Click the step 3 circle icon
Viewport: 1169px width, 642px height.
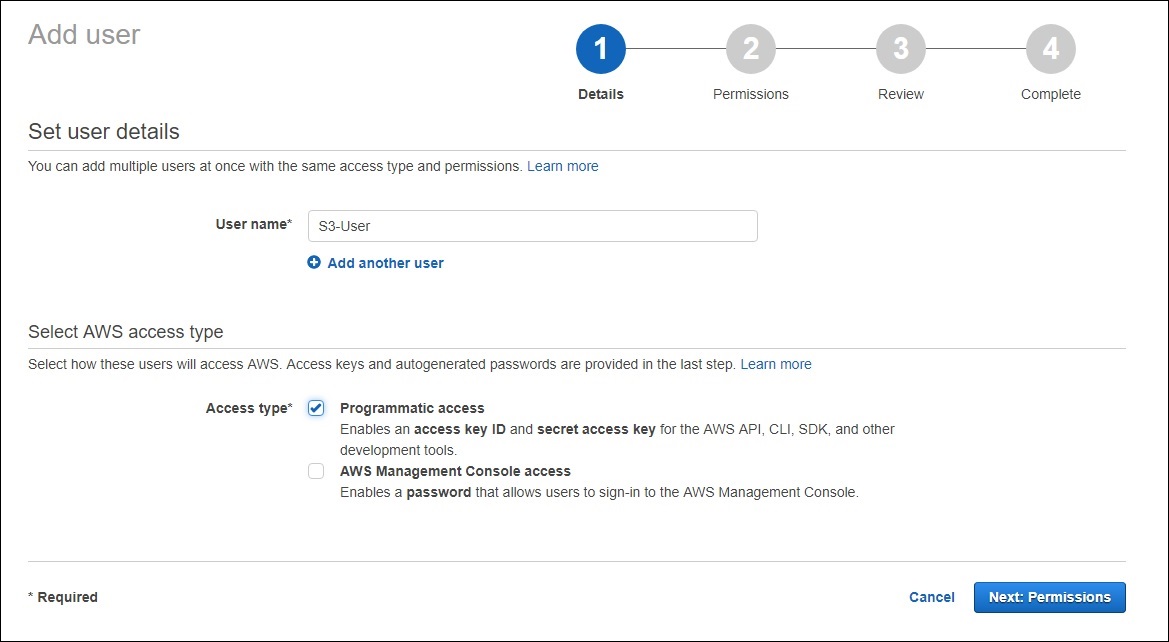click(901, 49)
